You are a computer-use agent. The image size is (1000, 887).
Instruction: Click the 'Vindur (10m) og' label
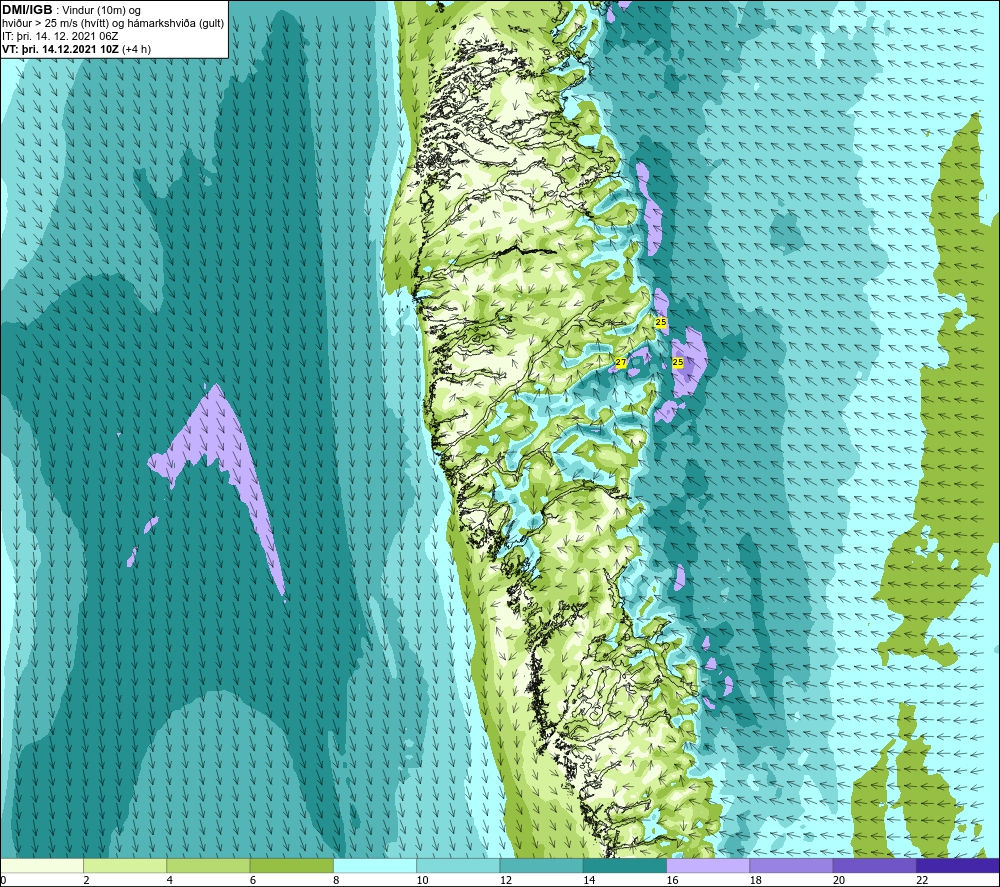coord(101,11)
